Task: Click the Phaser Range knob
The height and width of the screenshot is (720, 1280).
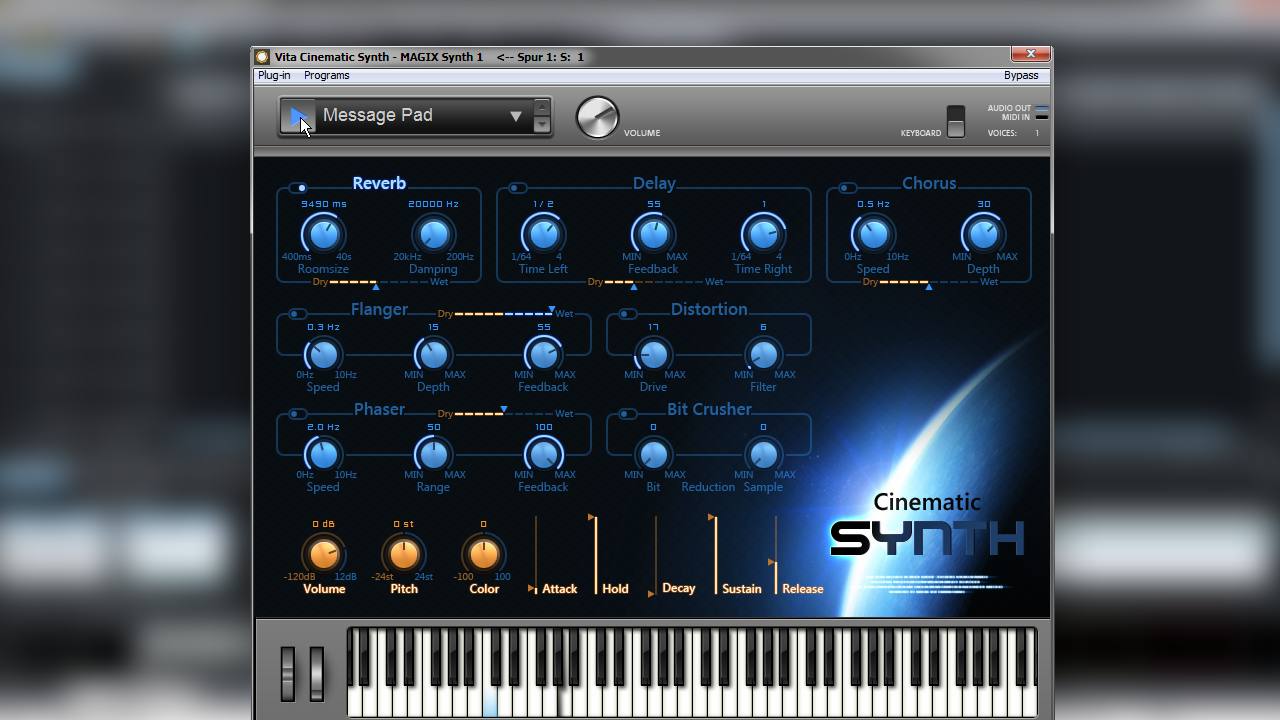Action: (x=433, y=454)
